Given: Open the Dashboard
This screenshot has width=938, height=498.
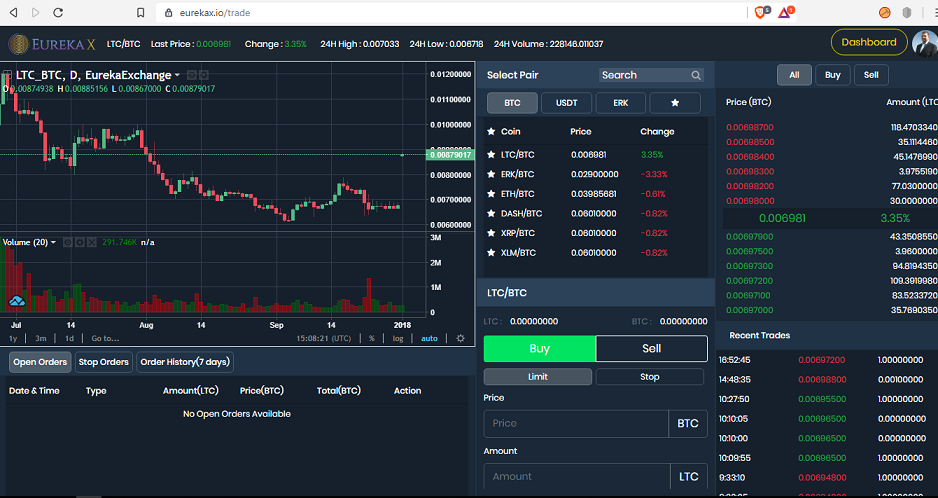Looking at the screenshot, I should (869, 42).
